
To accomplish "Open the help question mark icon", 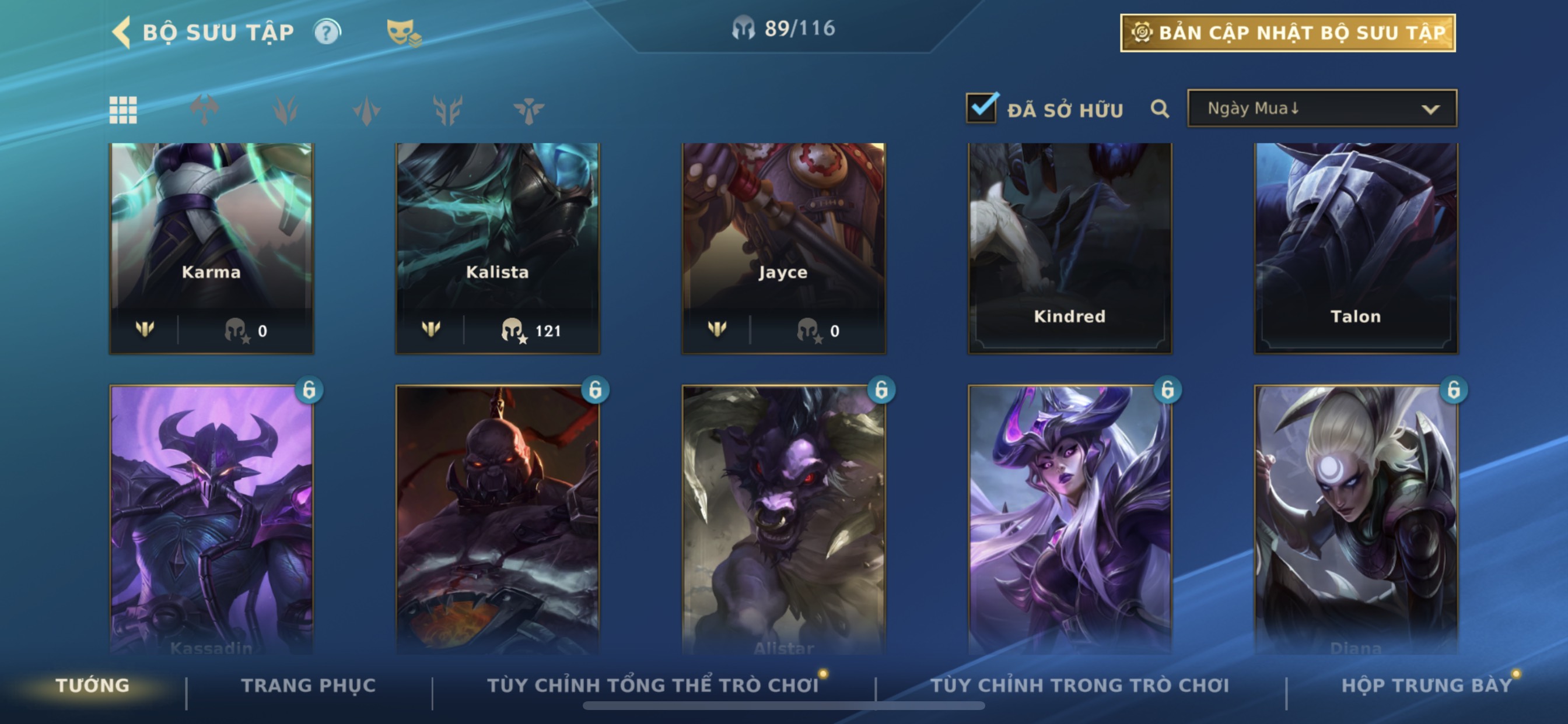I will click(327, 31).
